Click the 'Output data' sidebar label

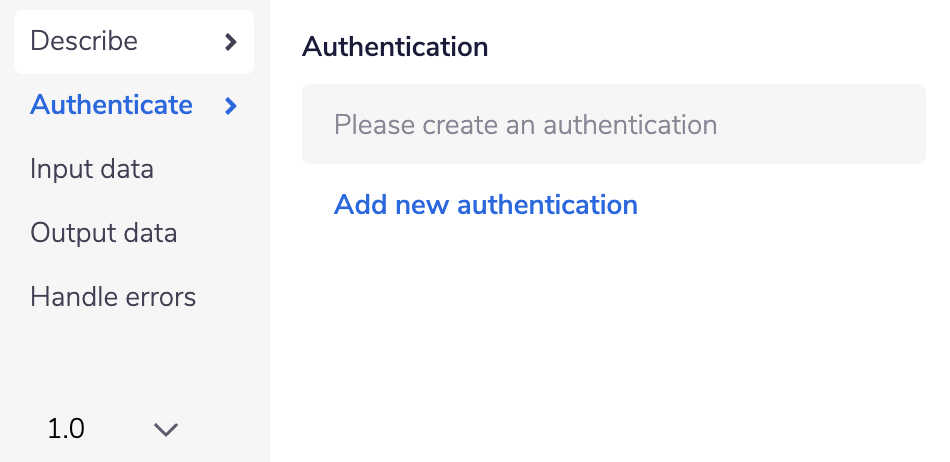(x=104, y=233)
